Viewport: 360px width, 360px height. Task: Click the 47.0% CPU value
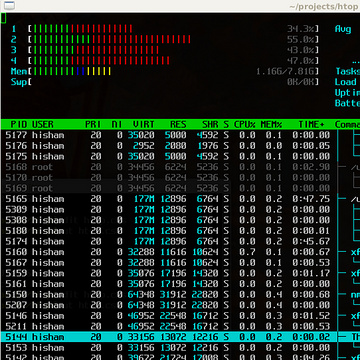click(x=301, y=61)
